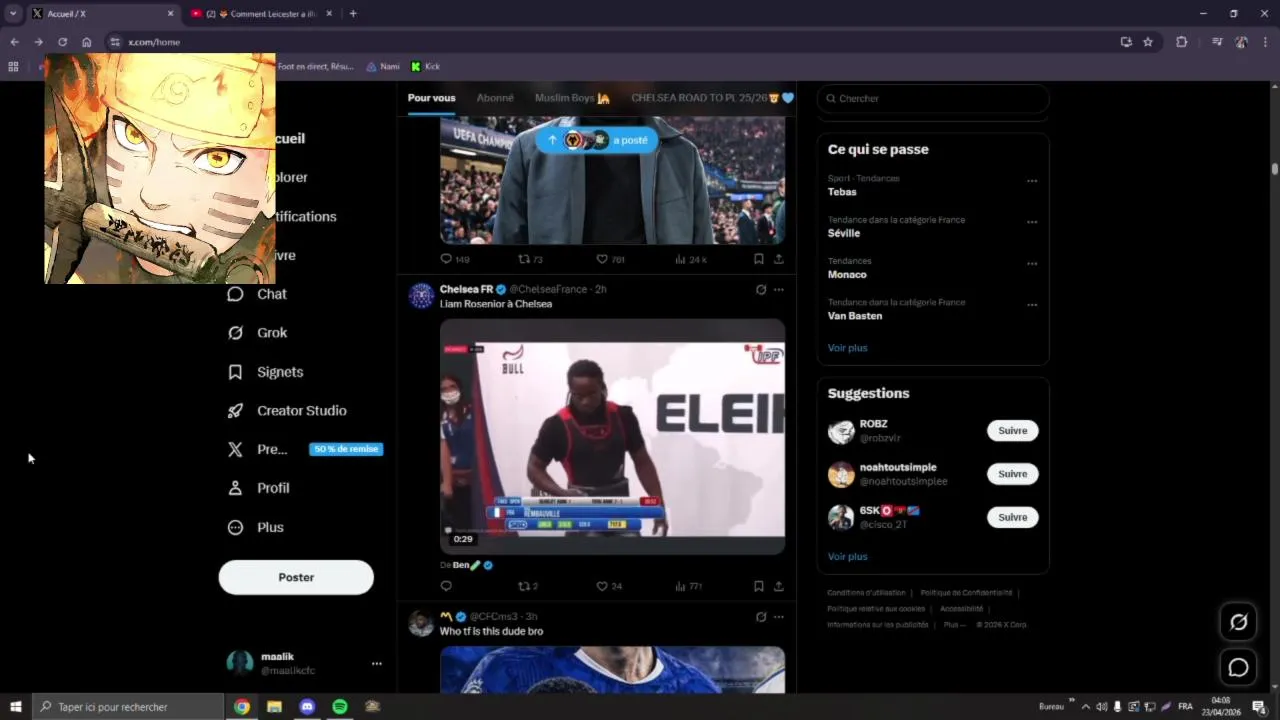Bookmark the post with 24 k views

pyautogui.click(x=759, y=259)
